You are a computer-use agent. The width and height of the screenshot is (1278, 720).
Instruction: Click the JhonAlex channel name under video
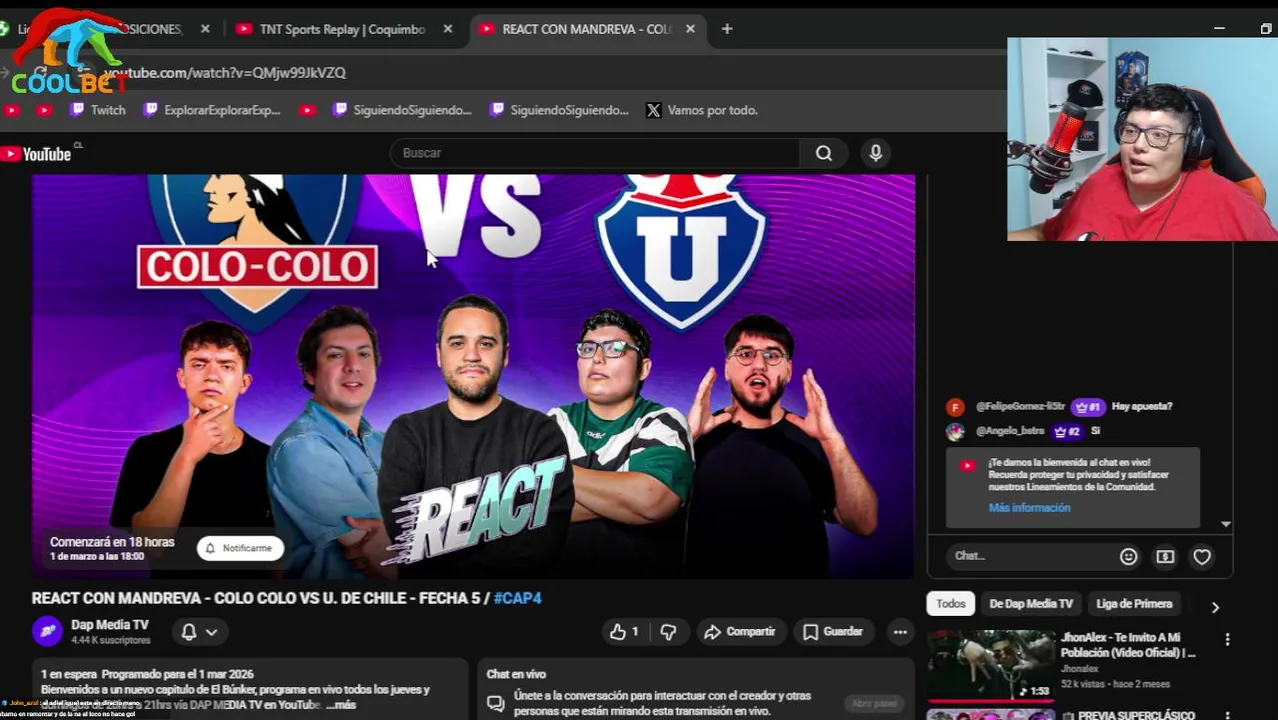coord(1079,669)
